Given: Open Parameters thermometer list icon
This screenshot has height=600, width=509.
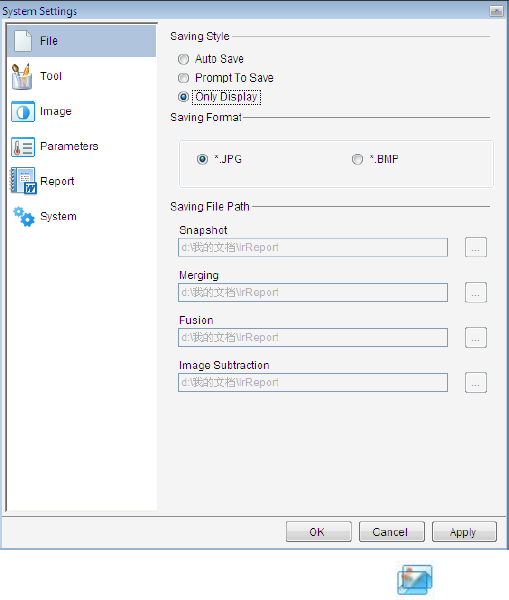Looking at the screenshot, I should (23, 147).
